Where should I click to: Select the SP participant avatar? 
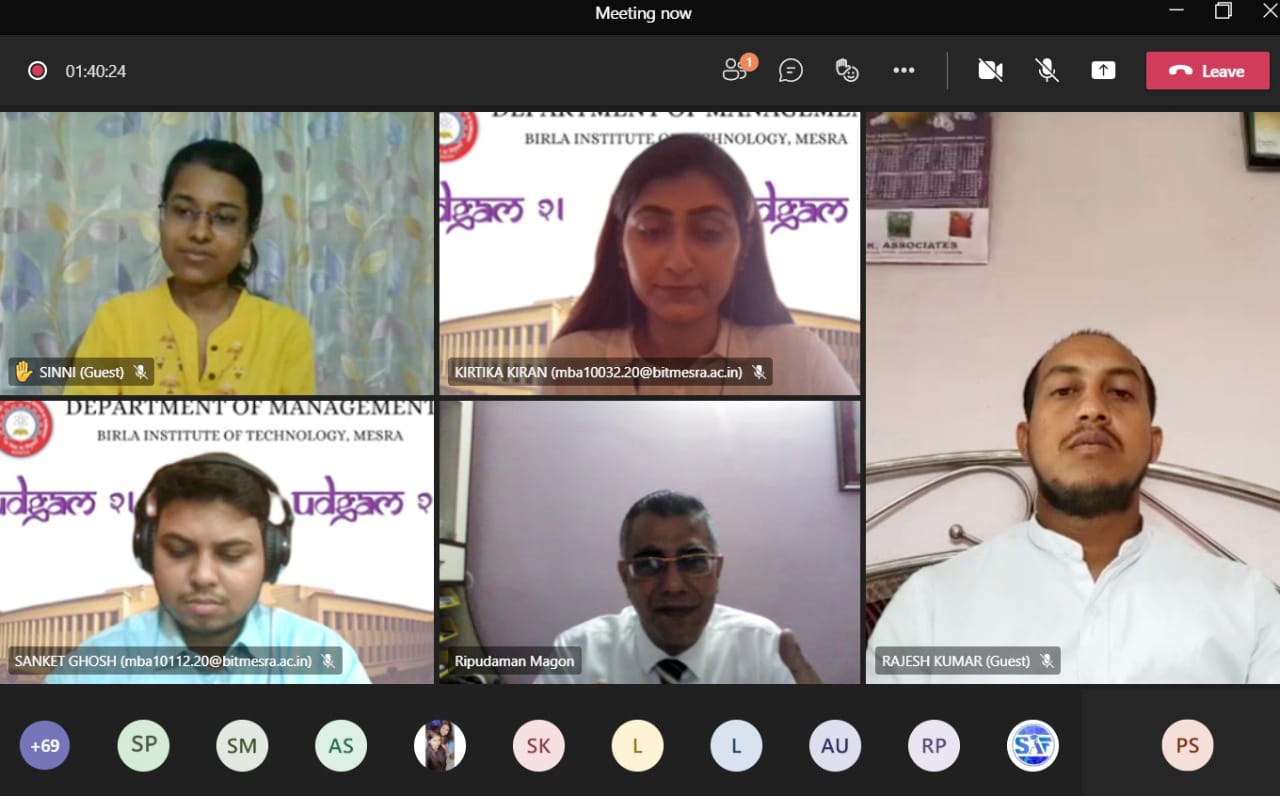pos(143,745)
